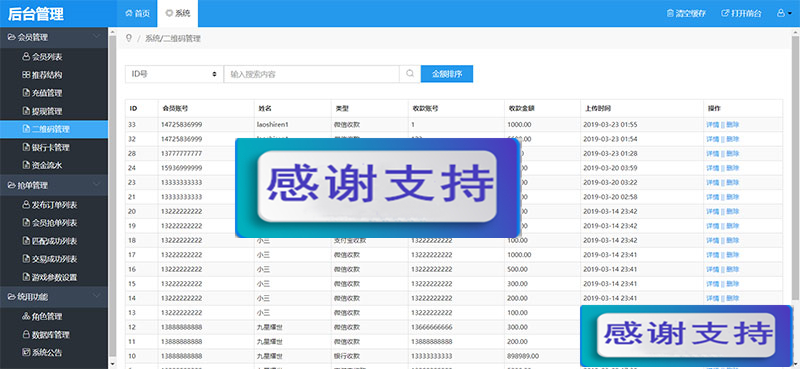
Task: Click the sidebar vertical scrollbar
Action: point(113,196)
